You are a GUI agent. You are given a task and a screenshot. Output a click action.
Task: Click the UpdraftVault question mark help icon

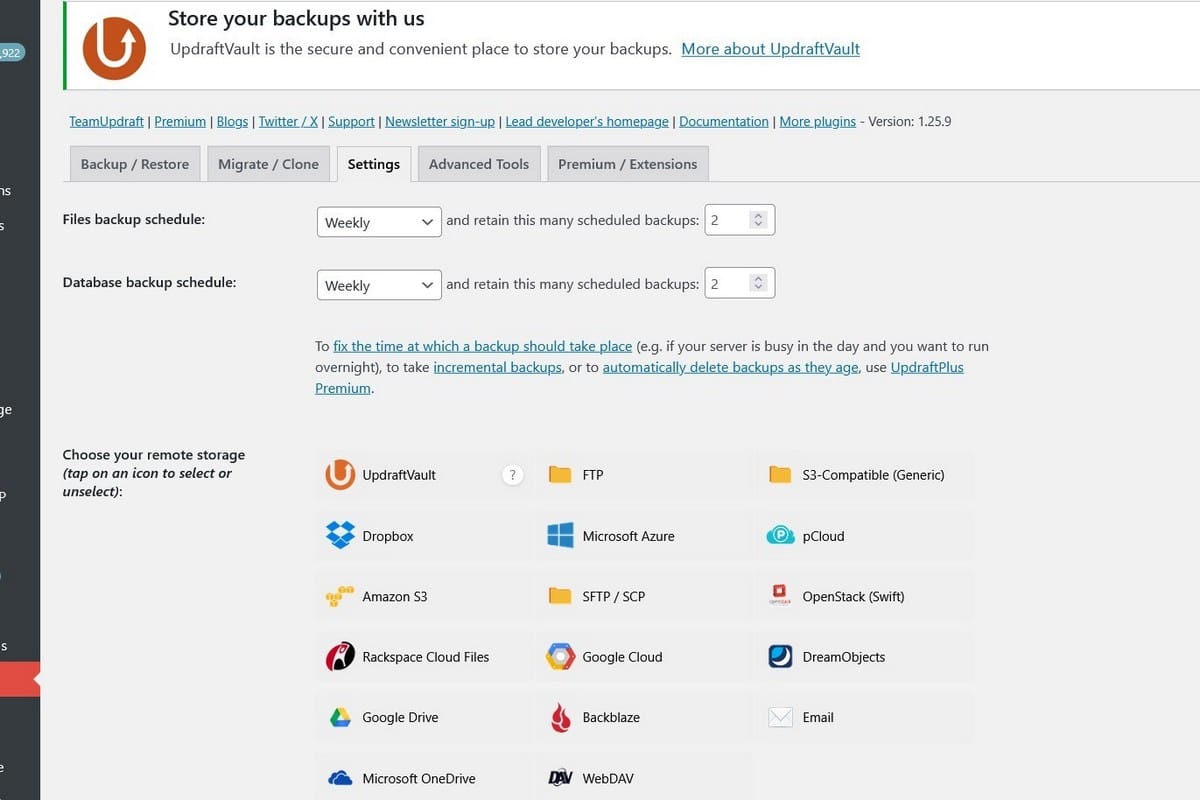(512, 475)
